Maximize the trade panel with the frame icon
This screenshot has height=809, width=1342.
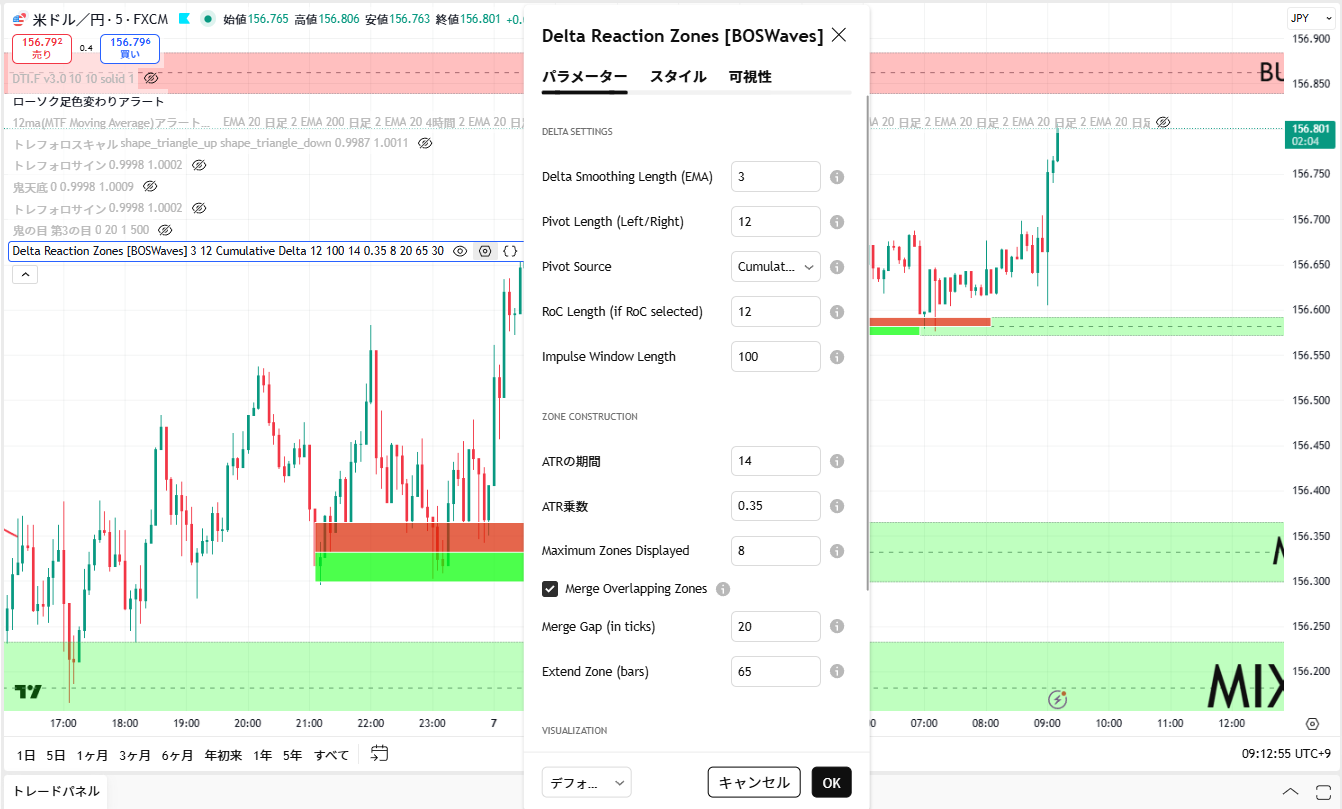coord(1320,791)
